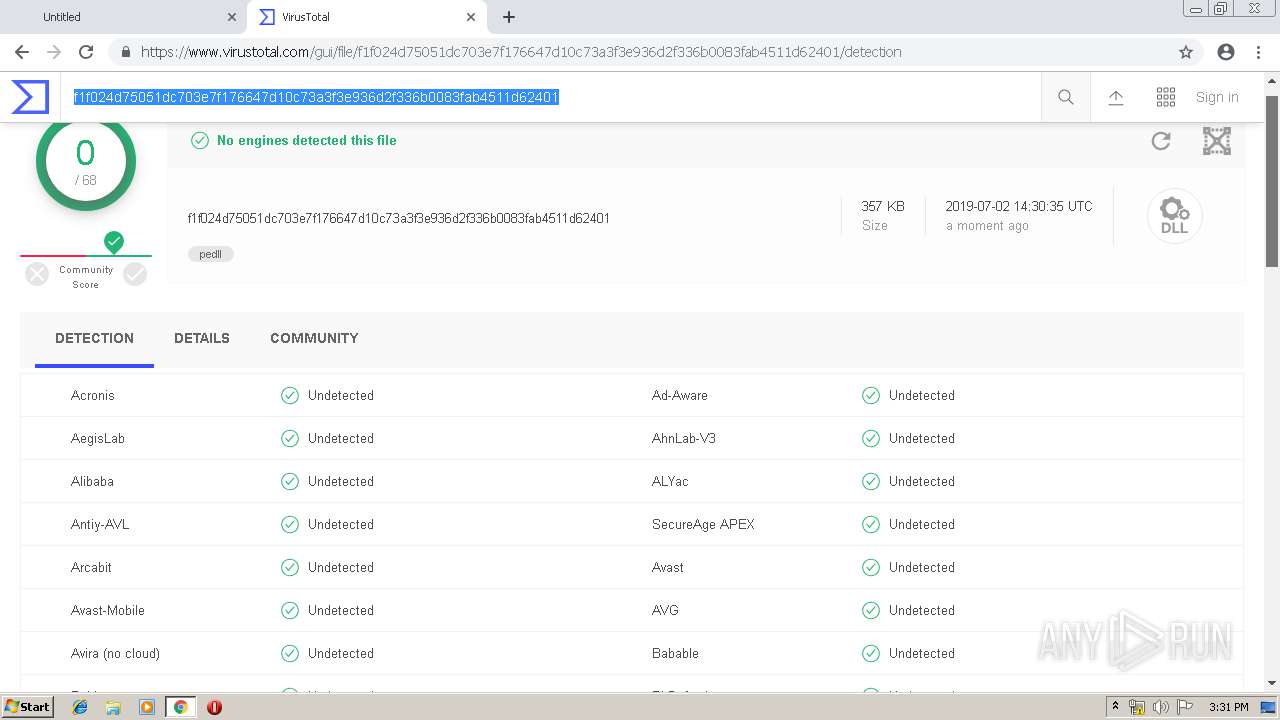Image resolution: width=1280 pixels, height=720 pixels.
Task: Vote negative with community X icon
Action: click(x=37, y=274)
